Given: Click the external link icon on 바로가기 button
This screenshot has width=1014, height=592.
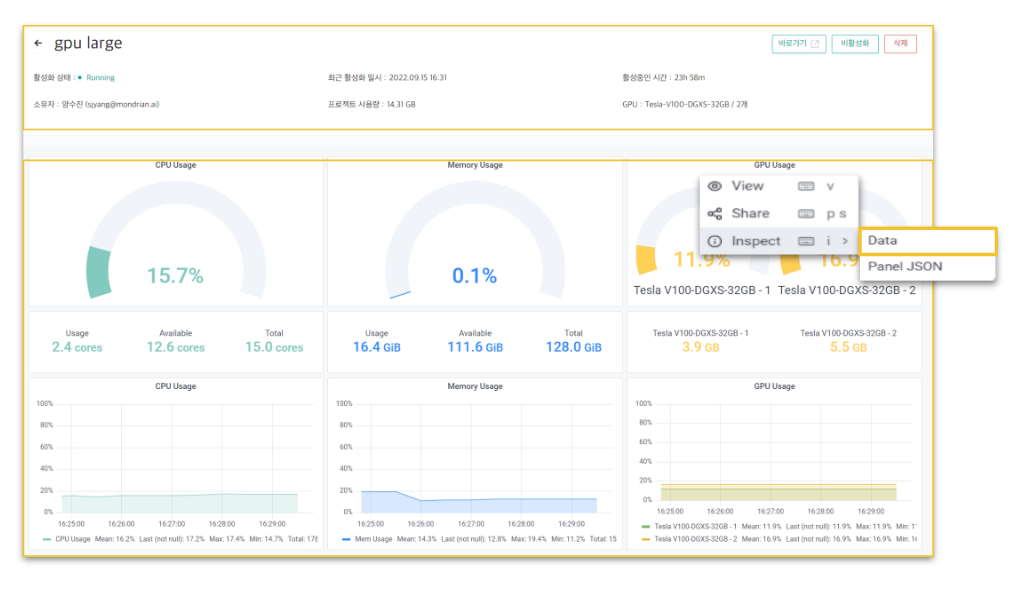Looking at the screenshot, I should 815,44.
